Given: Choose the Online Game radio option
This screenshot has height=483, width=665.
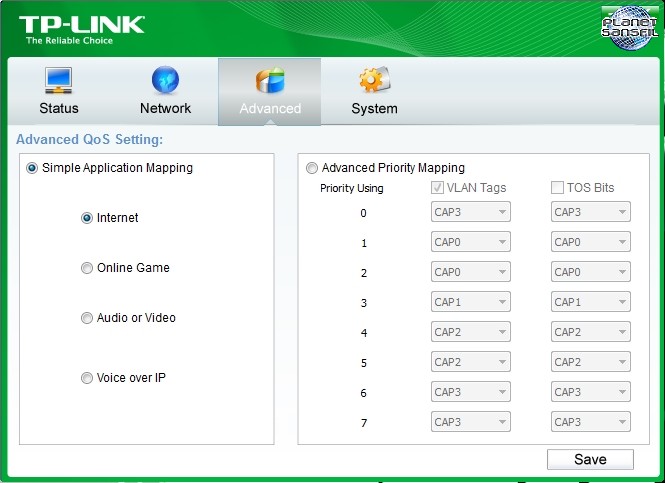Looking at the screenshot, I should 87,268.
